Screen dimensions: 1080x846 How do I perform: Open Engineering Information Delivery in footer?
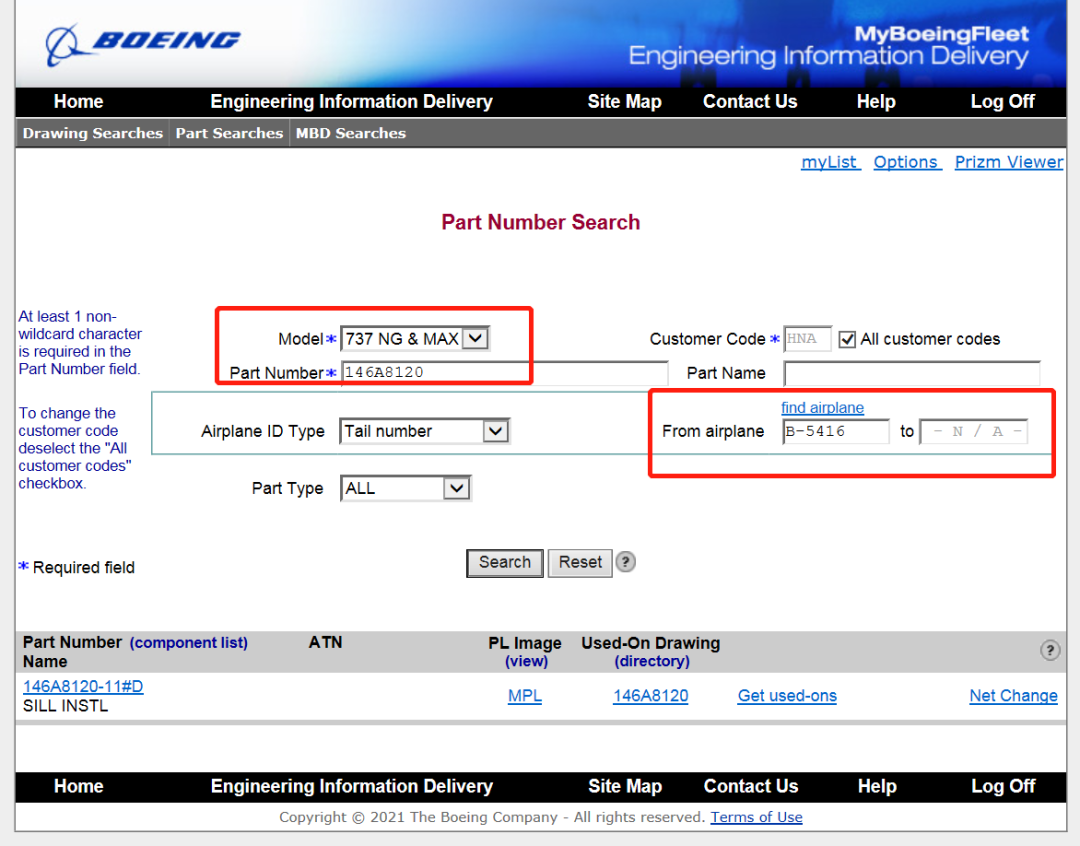click(x=351, y=786)
